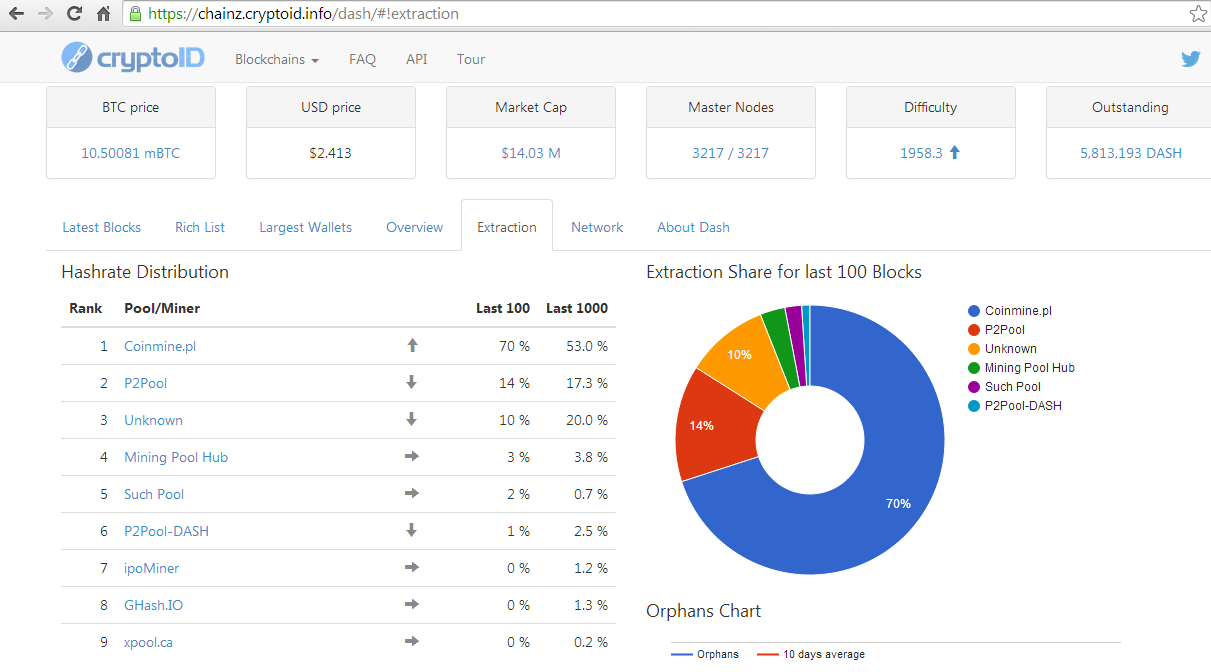This screenshot has width=1211, height=672.
Task: Switch to the Rich List tab
Action: pos(200,227)
